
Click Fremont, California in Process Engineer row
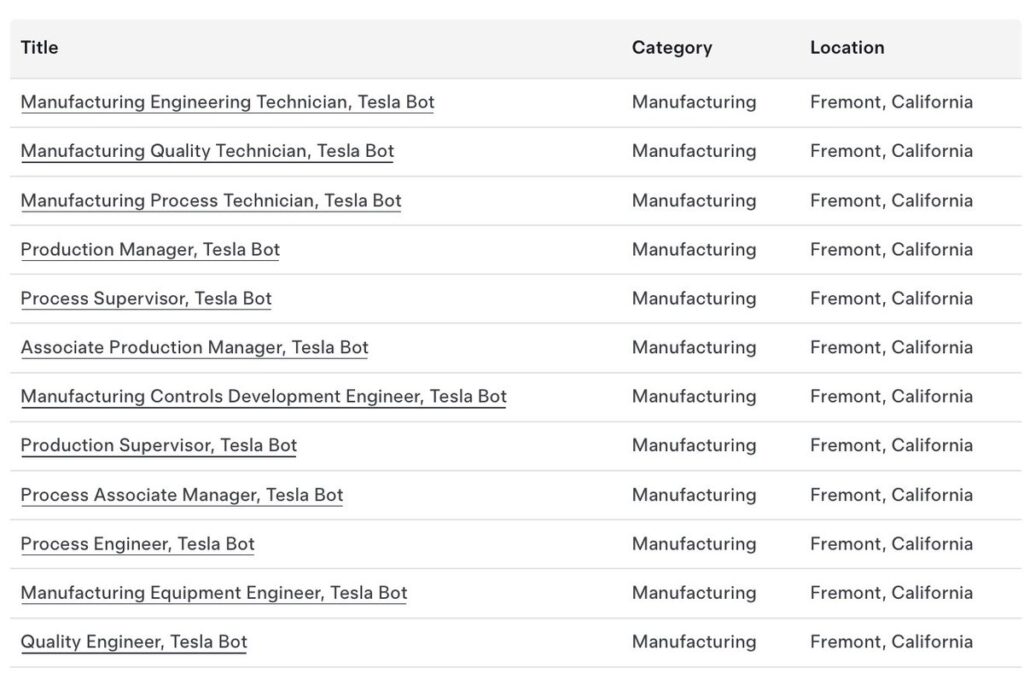point(891,544)
